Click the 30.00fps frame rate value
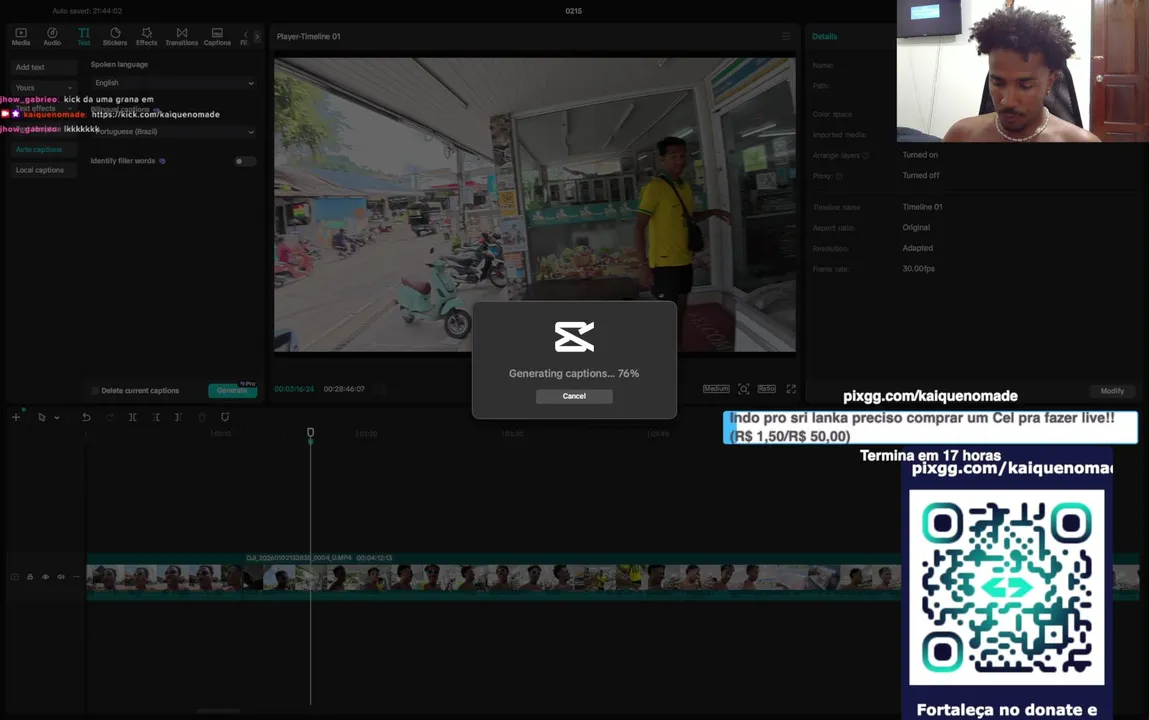This screenshot has height=720, width=1149. pos(918,269)
